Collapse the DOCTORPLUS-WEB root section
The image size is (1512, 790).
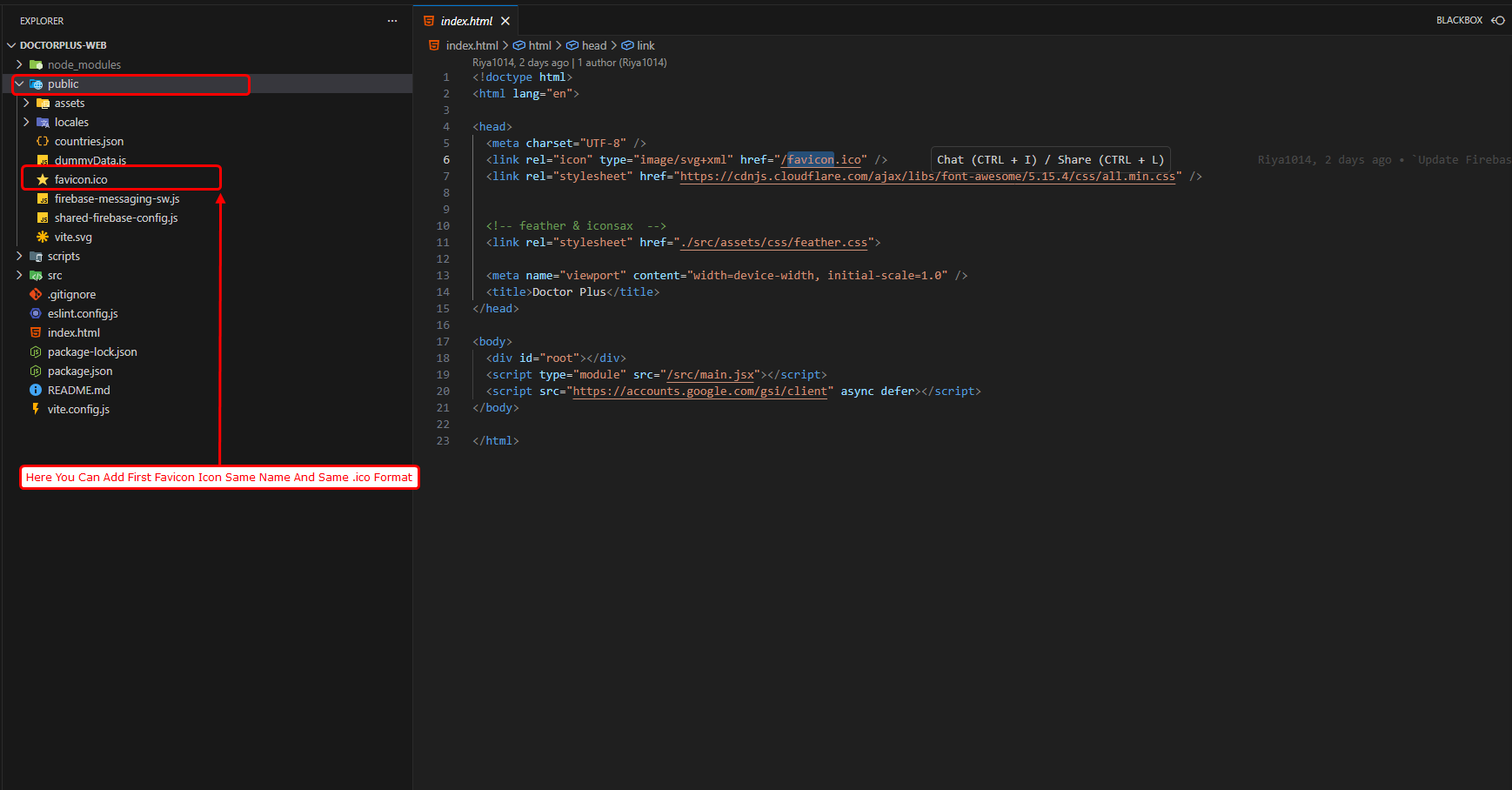tap(11, 45)
